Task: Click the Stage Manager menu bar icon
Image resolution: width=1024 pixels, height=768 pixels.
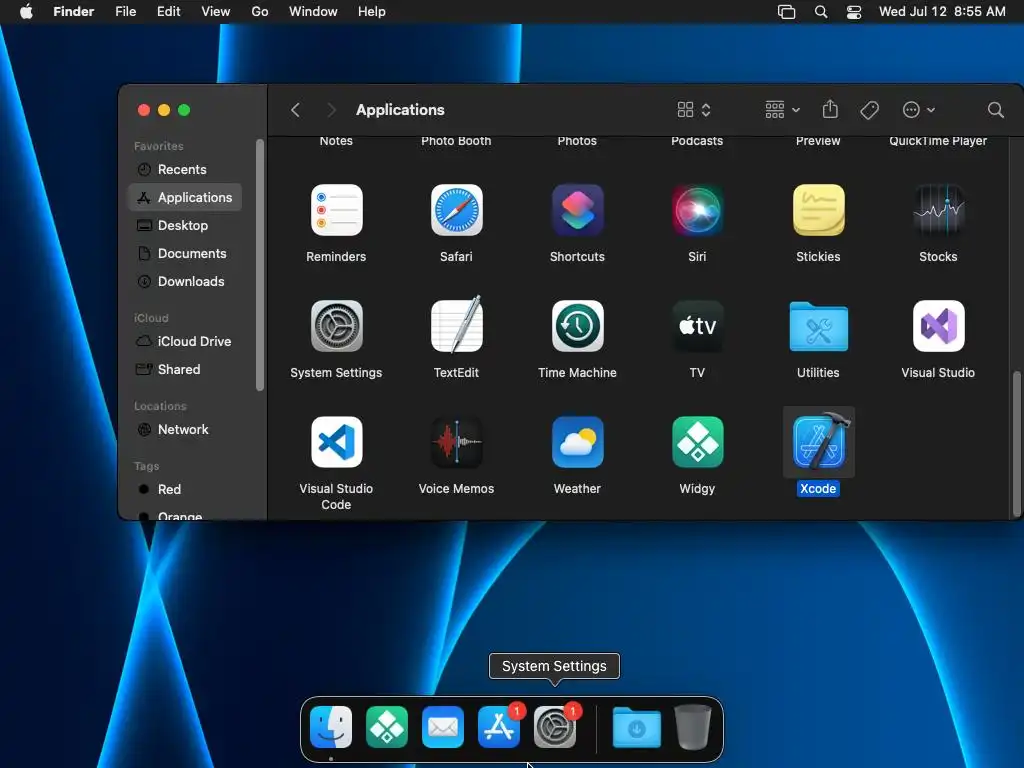Action: pyautogui.click(x=786, y=12)
